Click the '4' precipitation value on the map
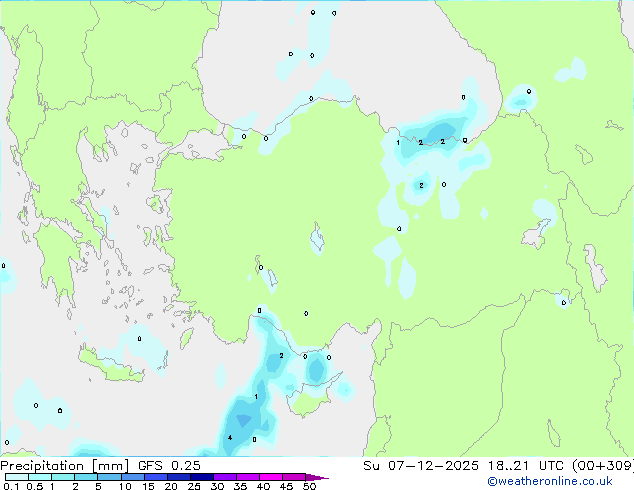 point(230,437)
